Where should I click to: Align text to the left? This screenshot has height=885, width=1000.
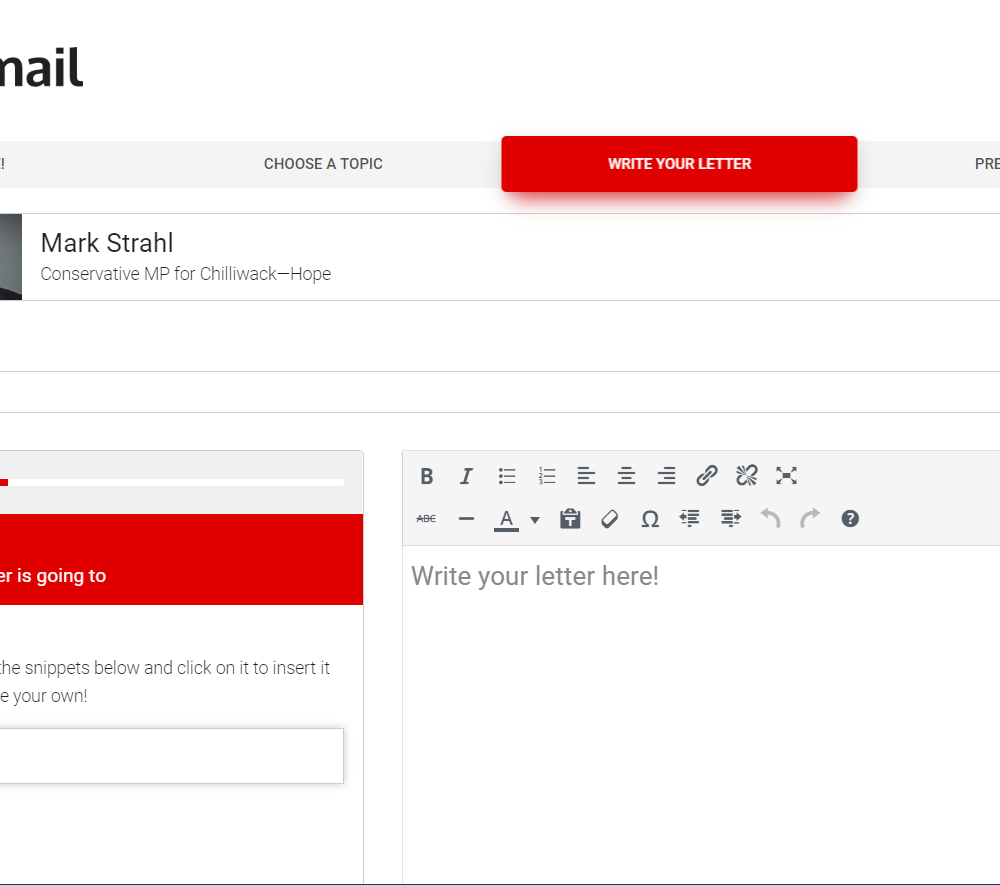pos(586,476)
